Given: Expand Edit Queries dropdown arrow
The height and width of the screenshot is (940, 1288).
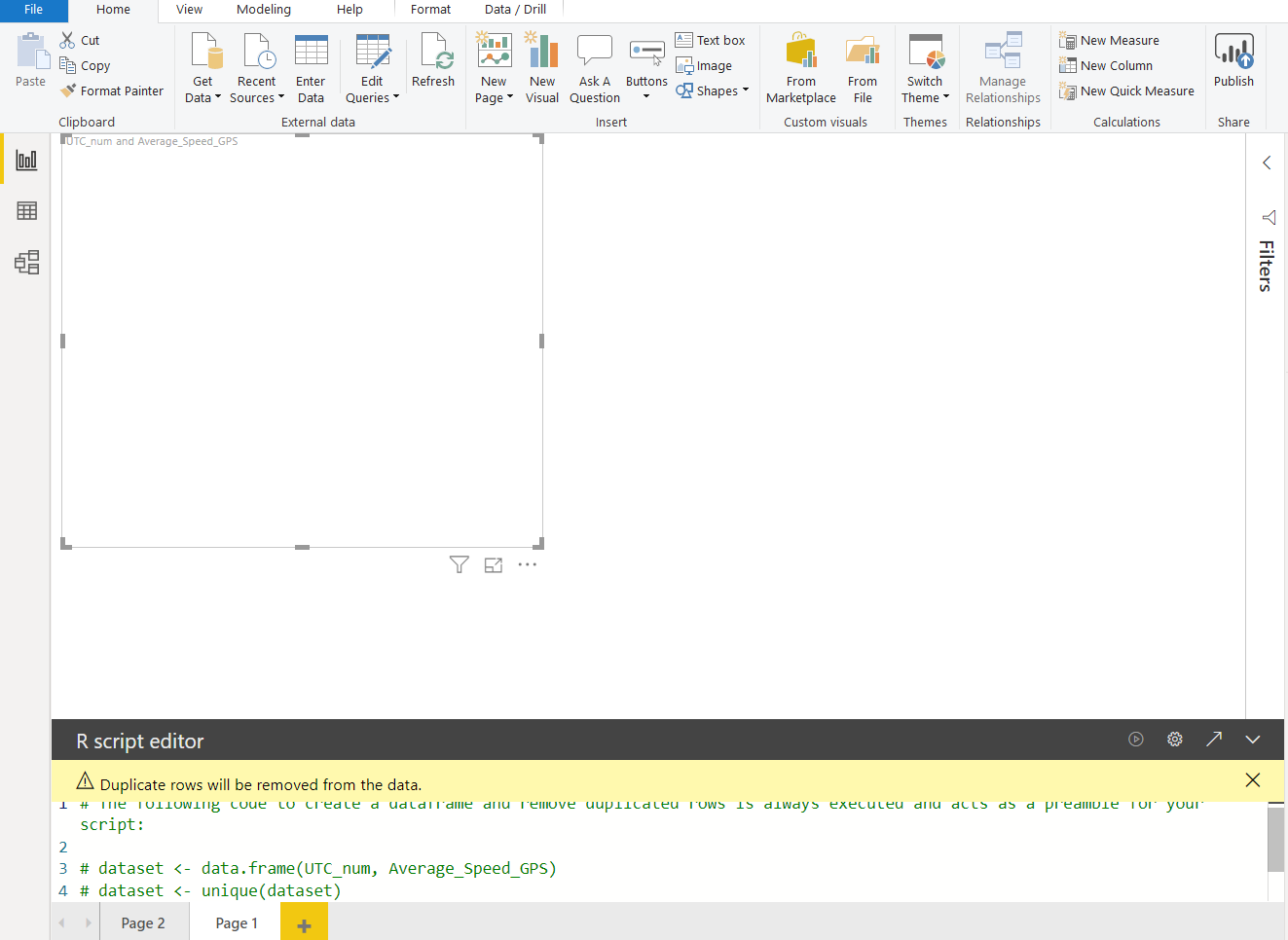Looking at the screenshot, I should pyautogui.click(x=396, y=97).
